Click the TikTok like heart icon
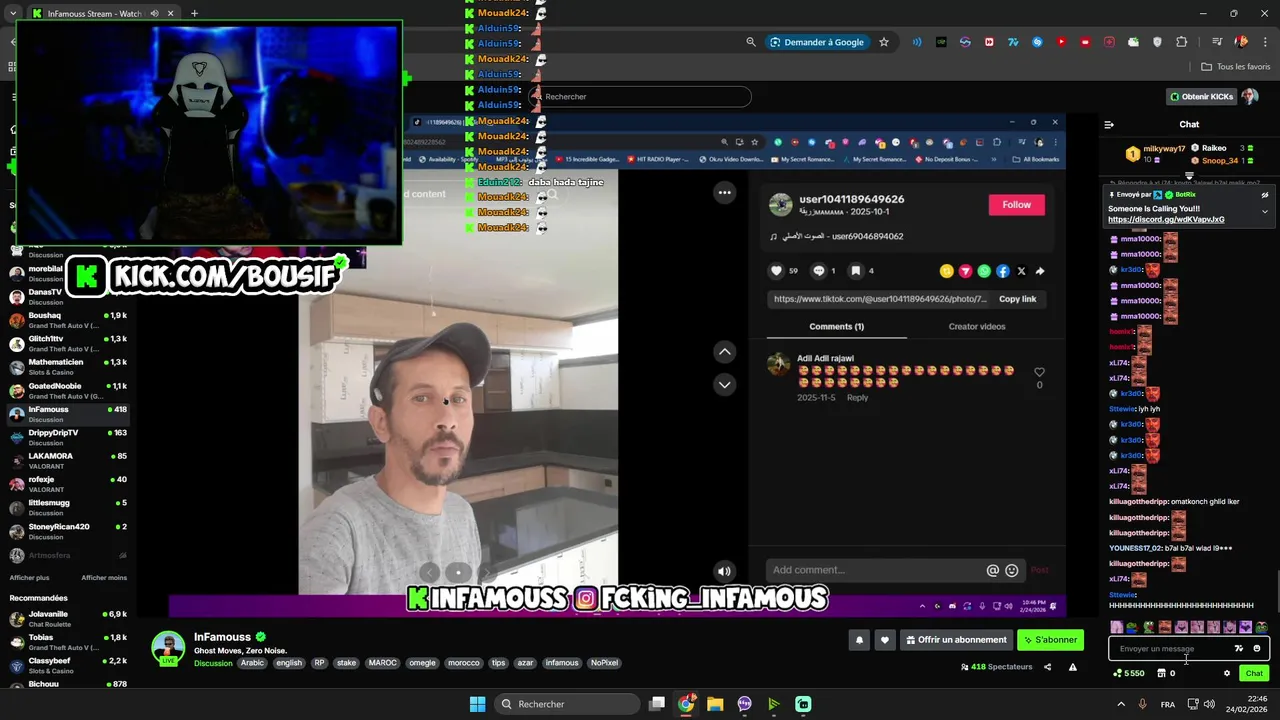This screenshot has width=1280, height=720. point(777,271)
